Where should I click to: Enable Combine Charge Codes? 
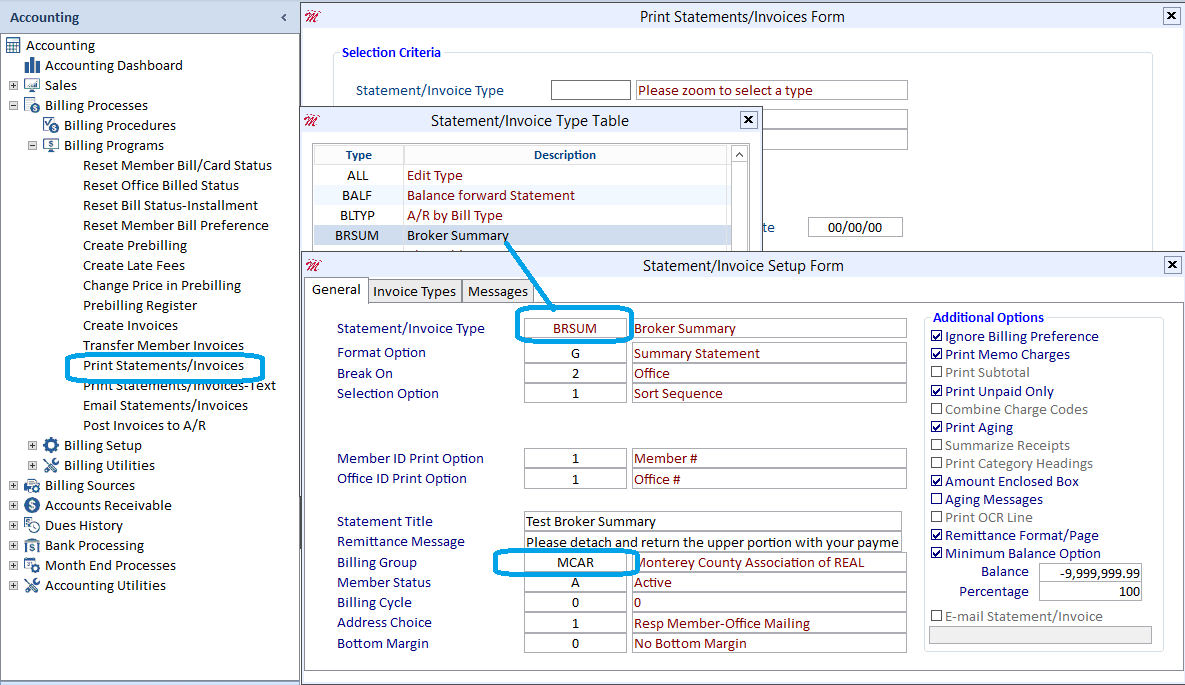pyautogui.click(x=936, y=409)
